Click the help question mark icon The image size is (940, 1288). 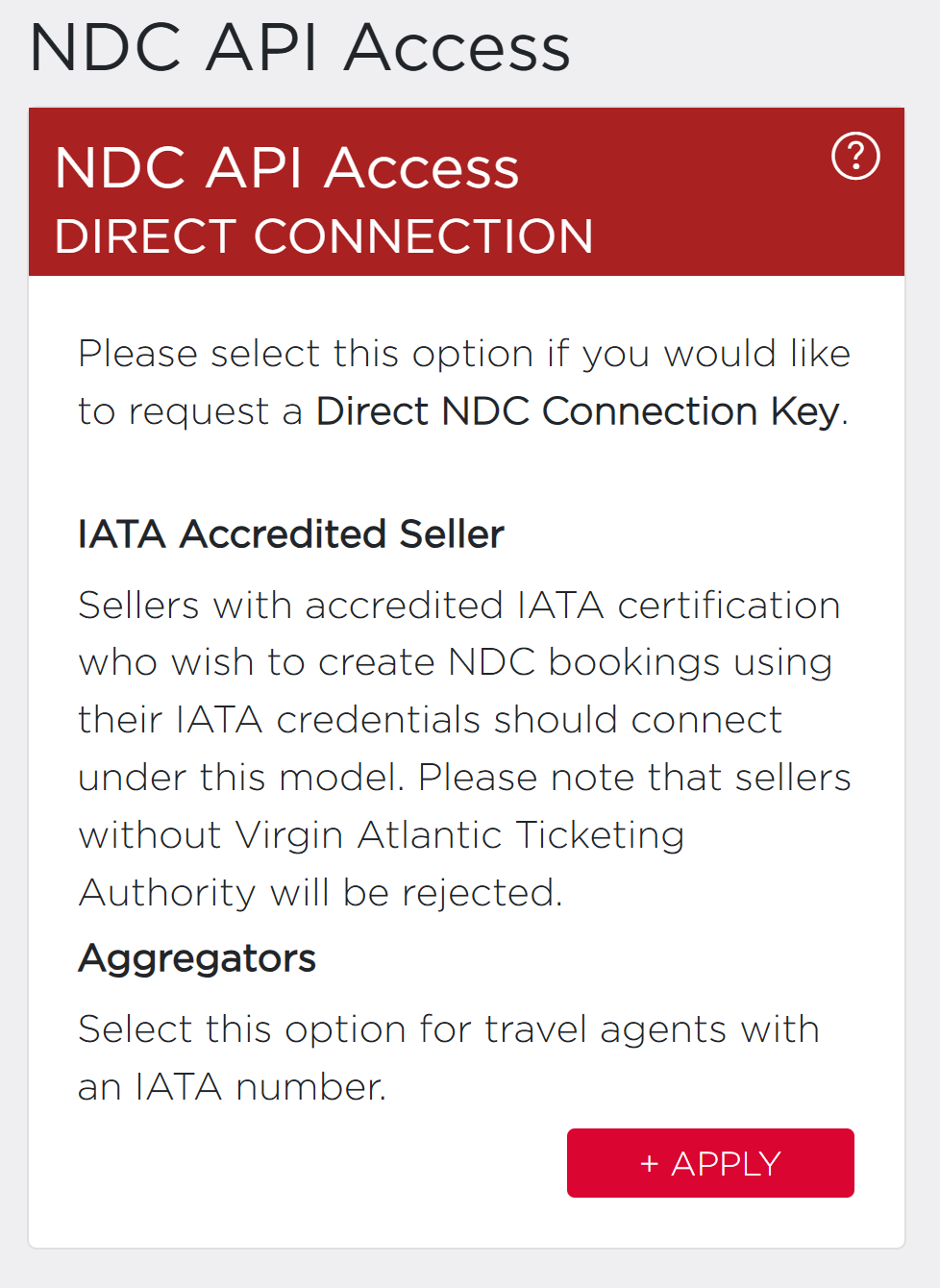tap(854, 156)
